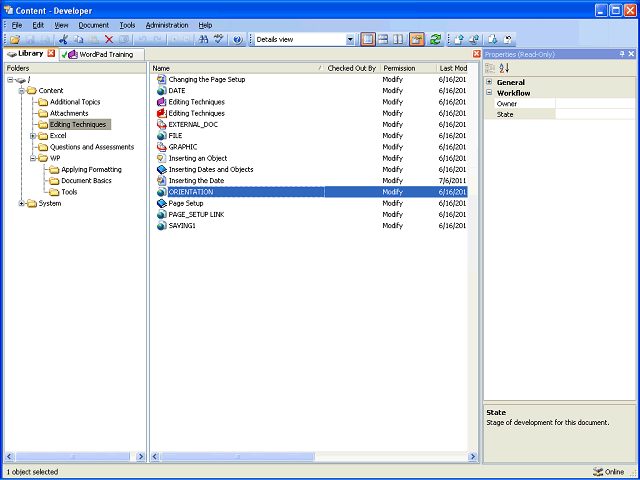Toggle the Properties pane toolbar button
Screen dimensions: 640x480
pos(417,40)
